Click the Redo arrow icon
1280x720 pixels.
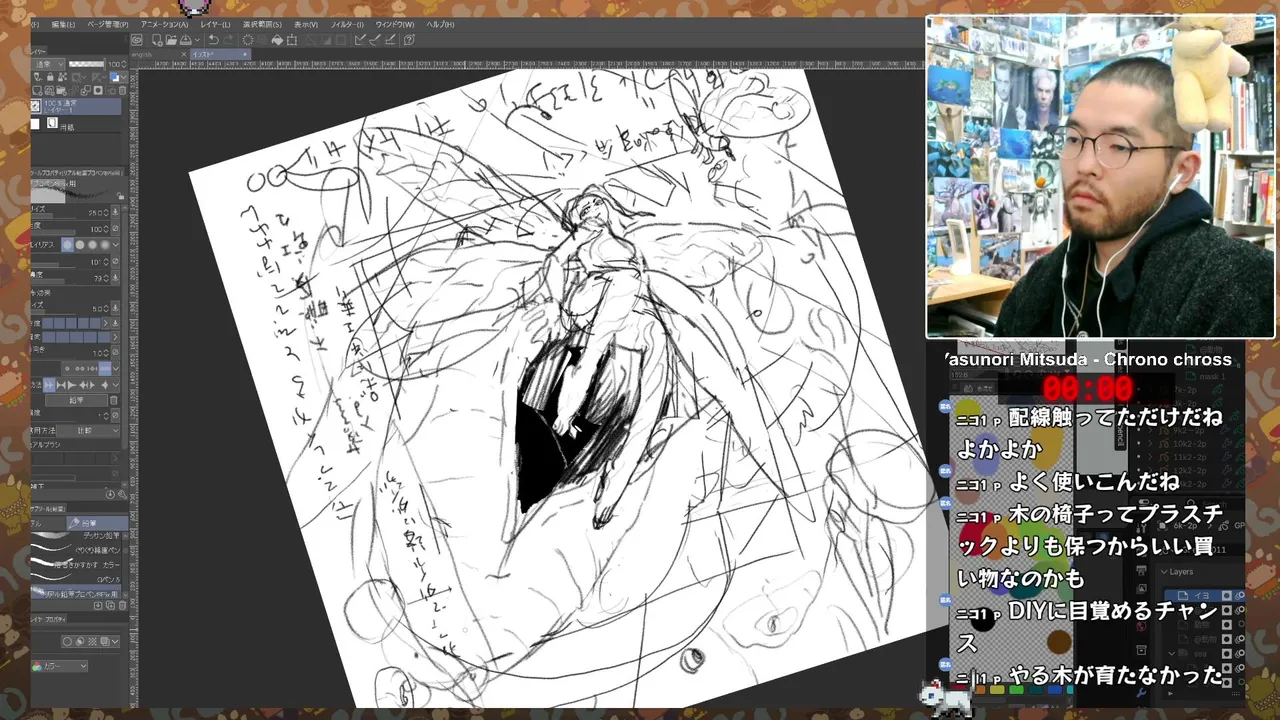pyautogui.click(x=228, y=40)
